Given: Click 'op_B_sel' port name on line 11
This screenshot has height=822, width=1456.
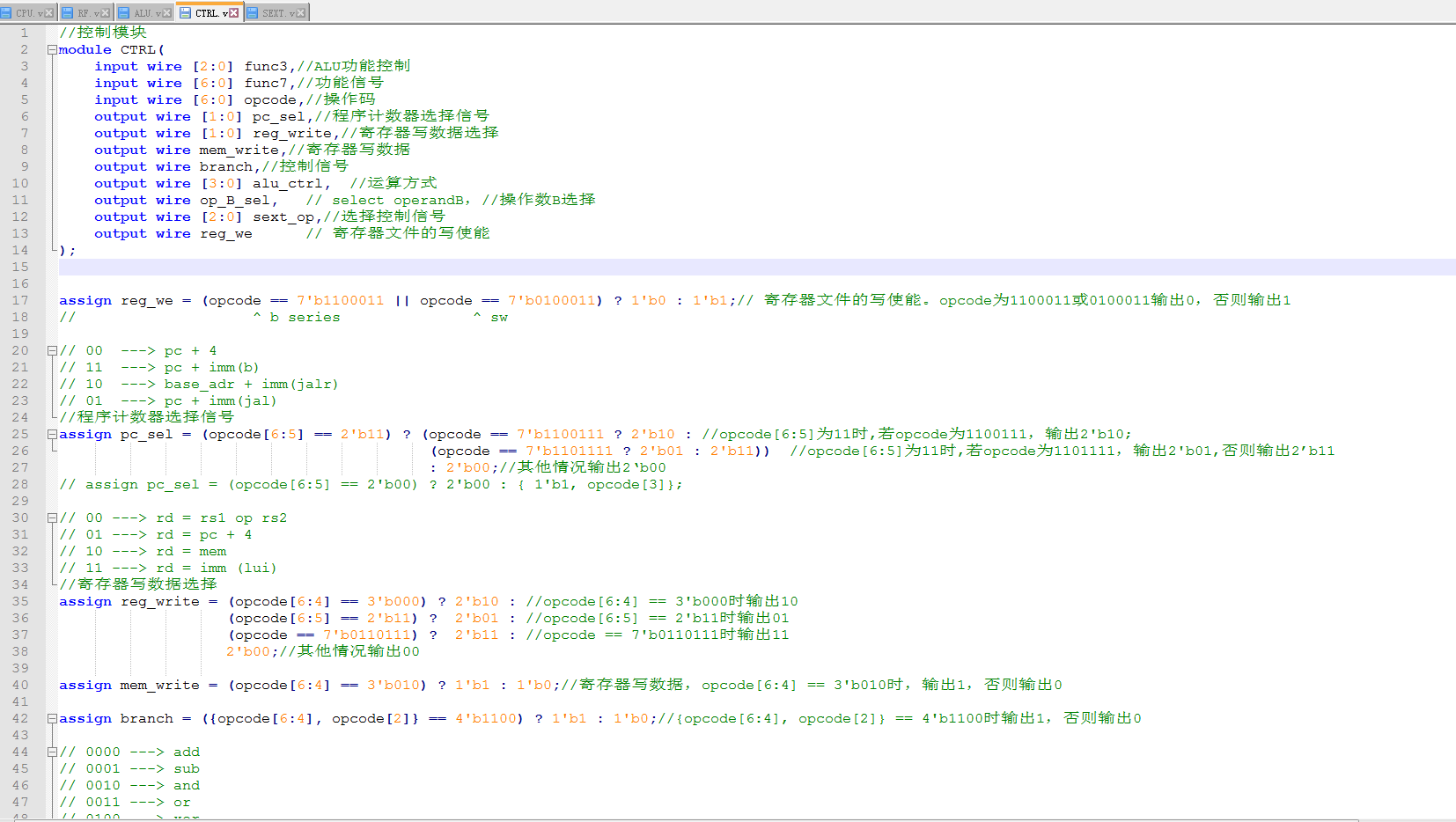Looking at the screenshot, I should [235, 201].
